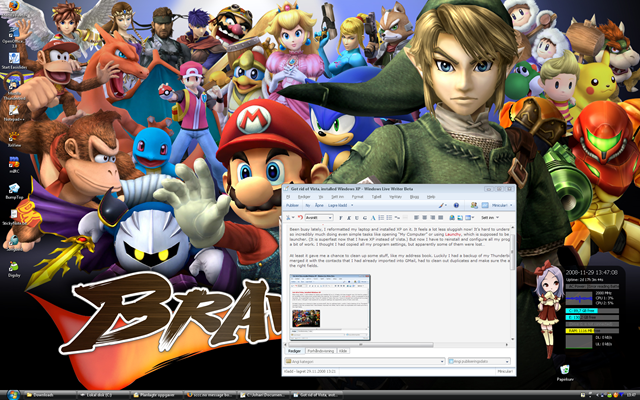Click the 'Åpne' button

319,205
